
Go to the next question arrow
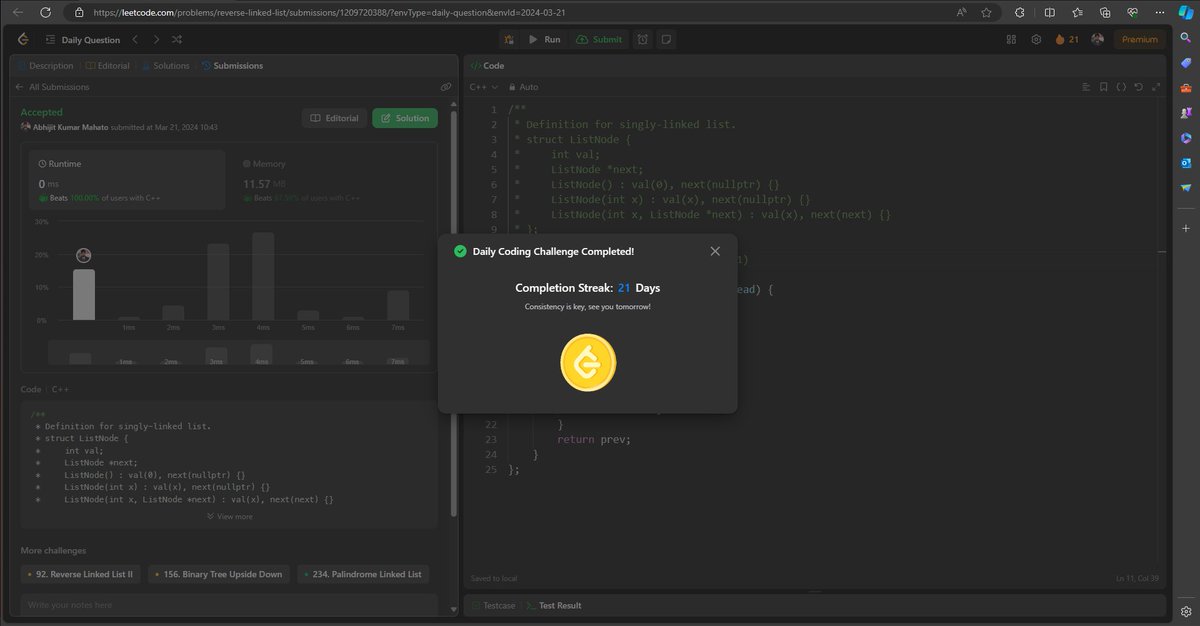[155, 40]
